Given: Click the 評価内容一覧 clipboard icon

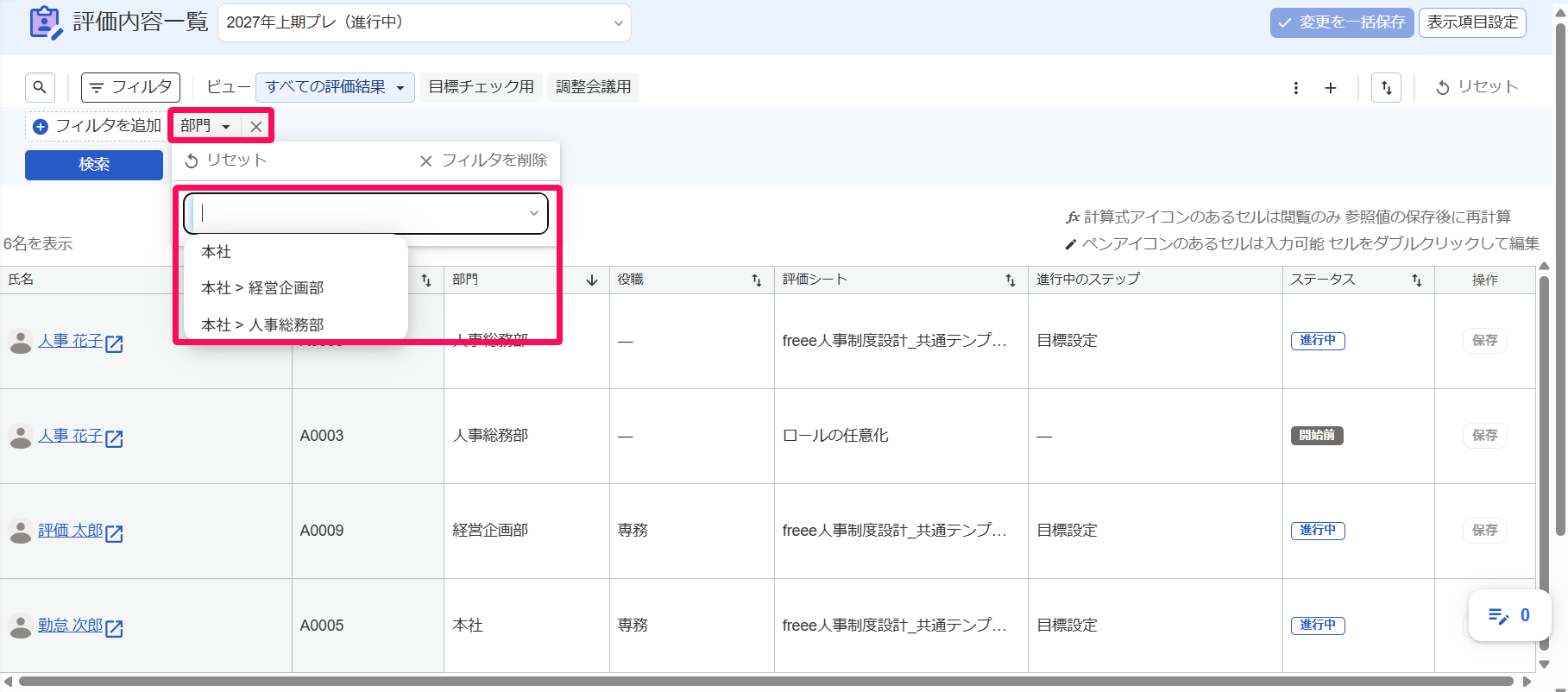Looking at the screenshot, I should point(46,22).
